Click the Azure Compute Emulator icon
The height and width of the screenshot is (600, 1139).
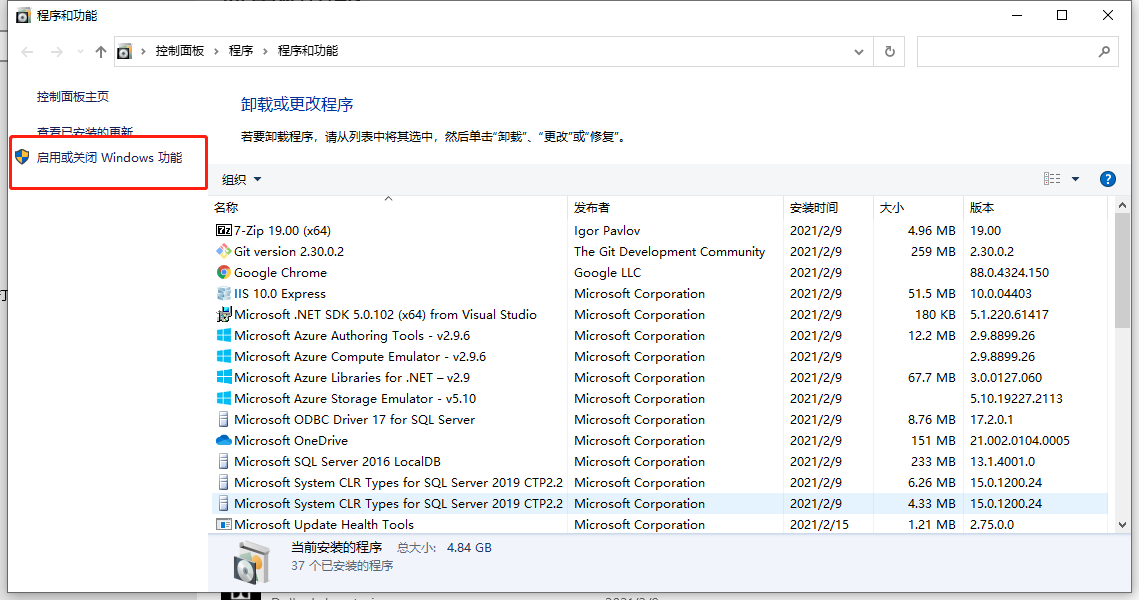point(224,357)
